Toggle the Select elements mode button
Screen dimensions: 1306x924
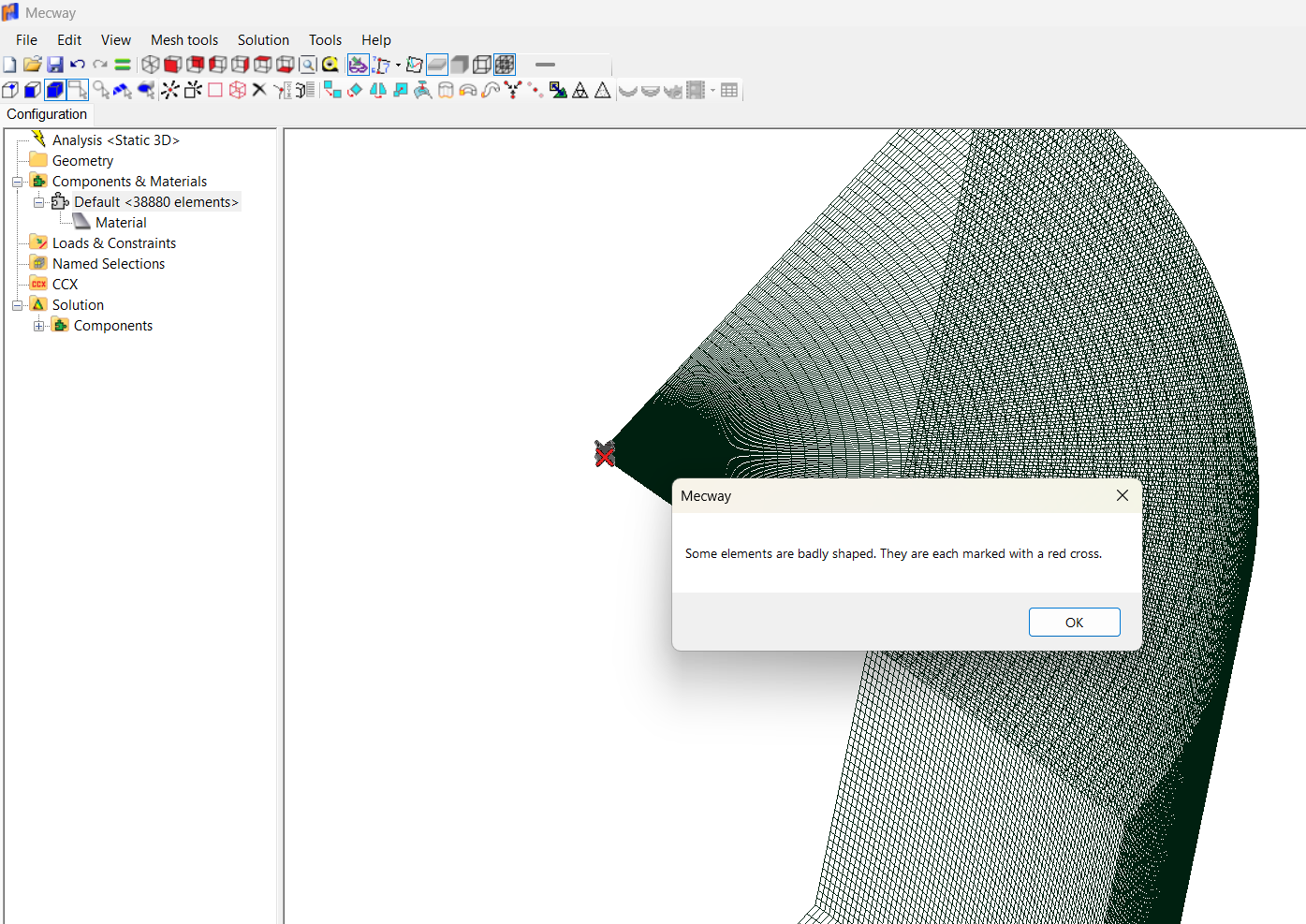tap(55, 90)
